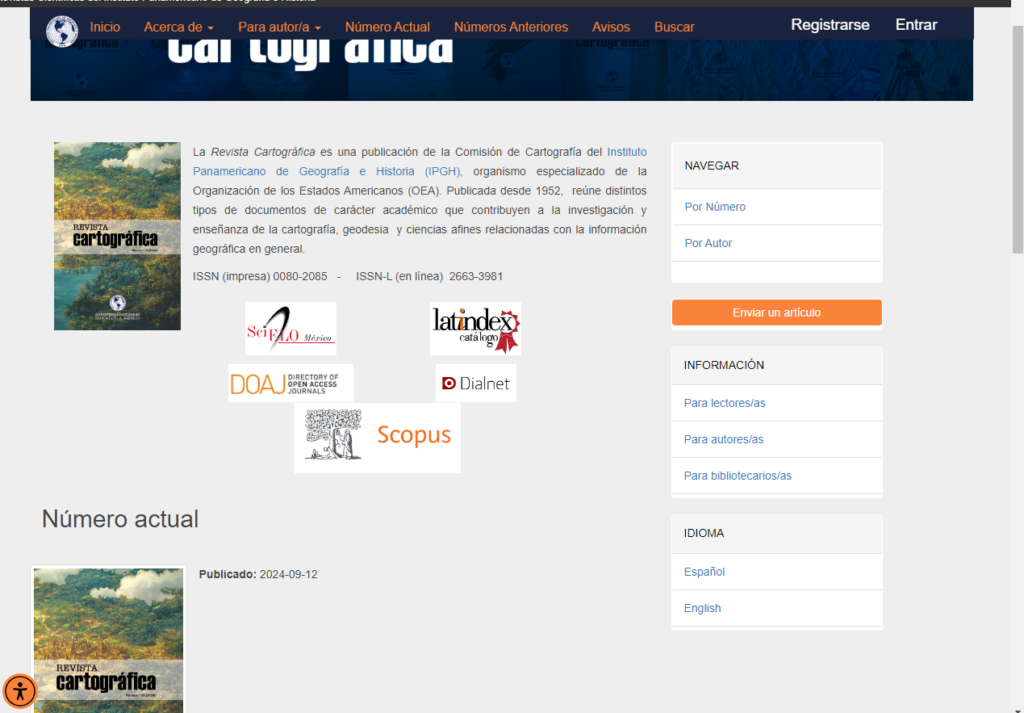The height and width of the screenshot is (713, 1024).
Task: Open Buscar in the navigation bar
Action: [x=674, y=27]
